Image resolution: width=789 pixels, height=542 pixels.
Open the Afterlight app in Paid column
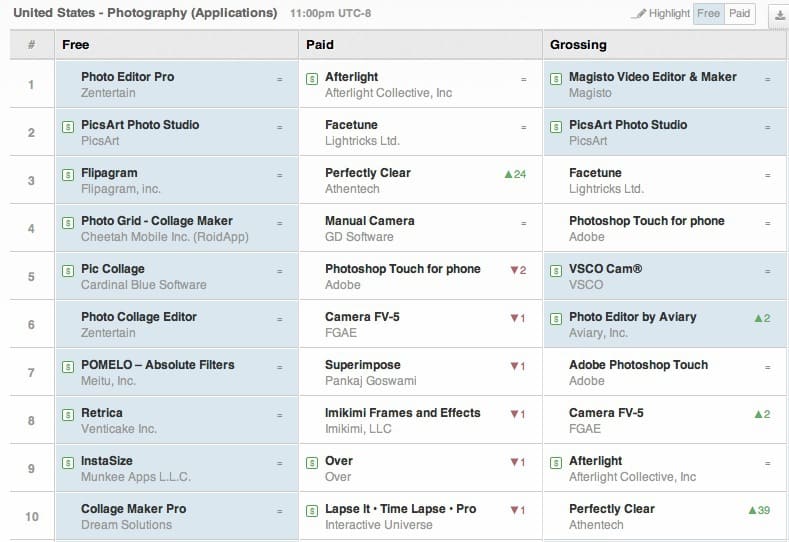[351, 77]
